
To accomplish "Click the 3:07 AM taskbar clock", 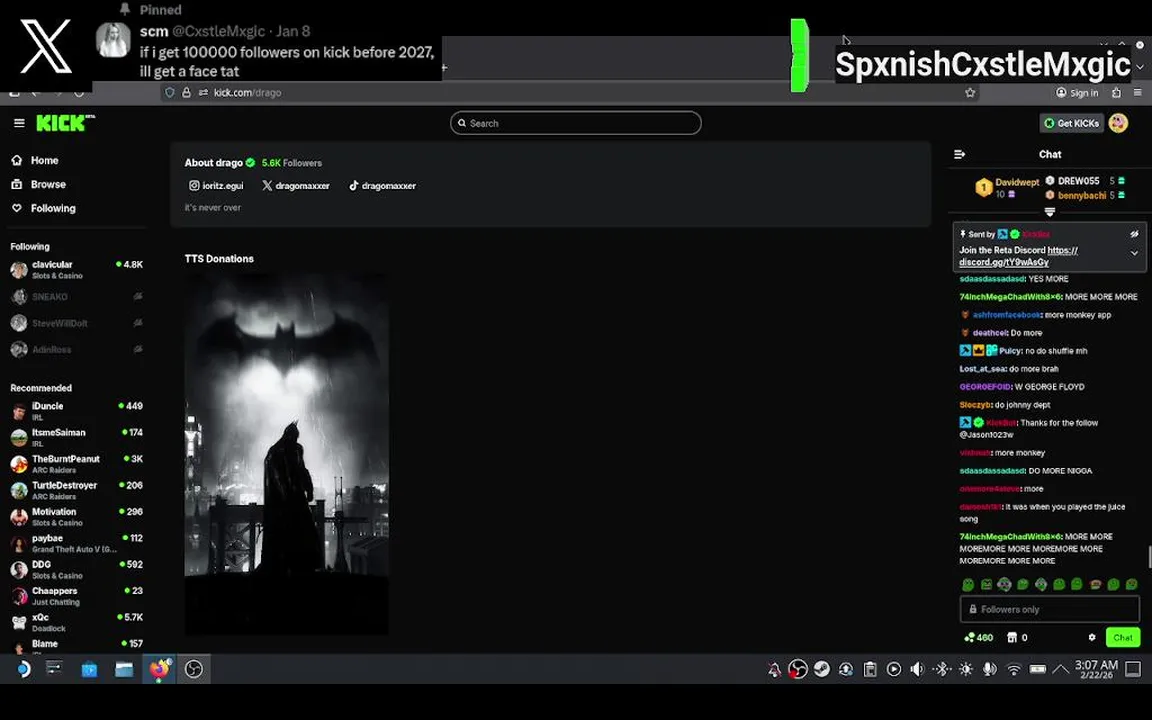I will (x=1096, y=669).
